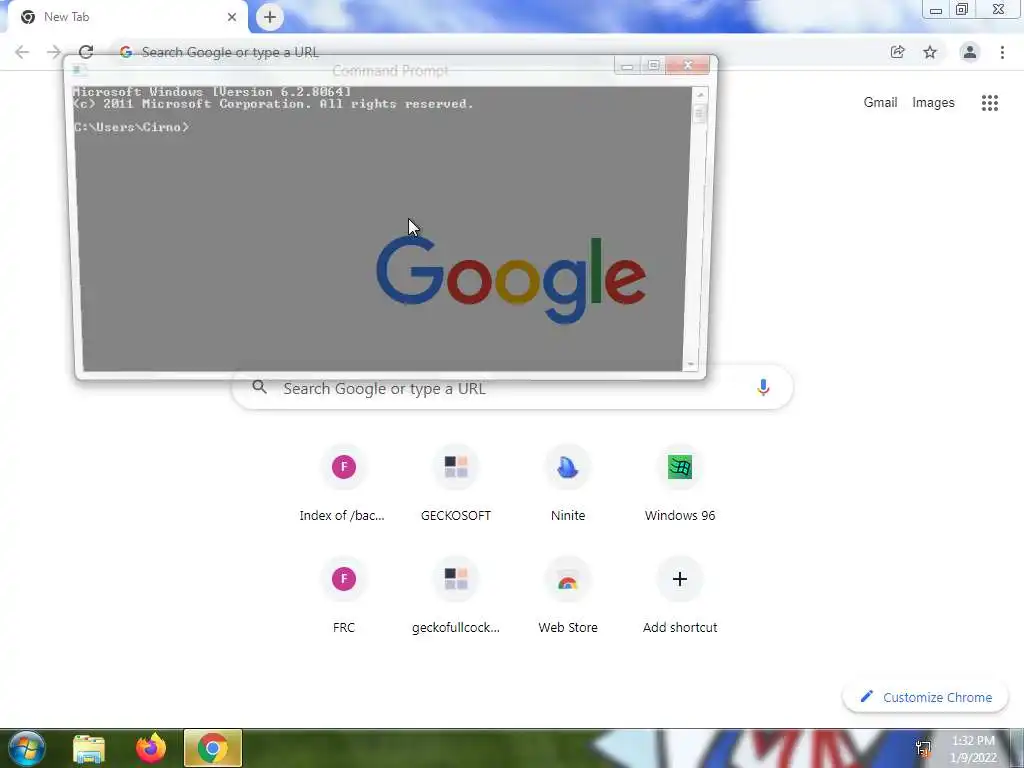The width and height of the screenshot is (1024, 768).
Task: Minimize the Command Prompt window
Action: click(x=627, y=65)
